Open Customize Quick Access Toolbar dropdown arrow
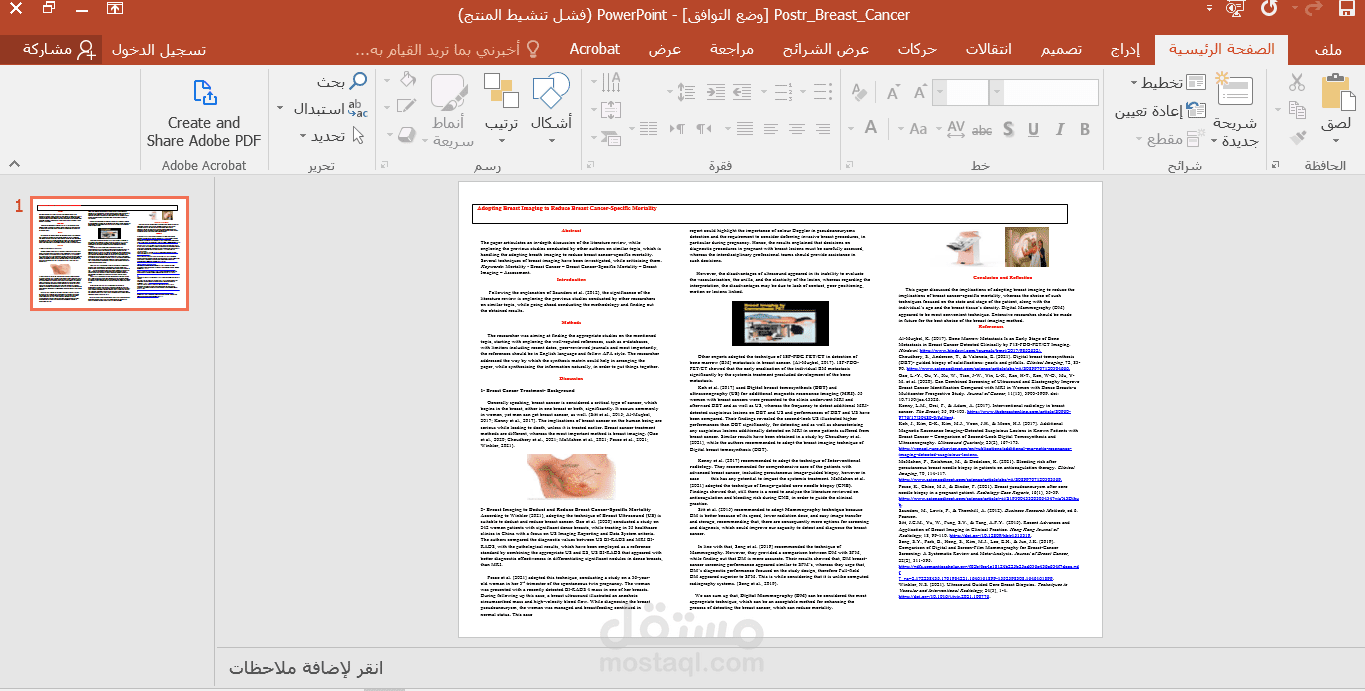Screen dimensions: 1365x691 point(1209,7)
